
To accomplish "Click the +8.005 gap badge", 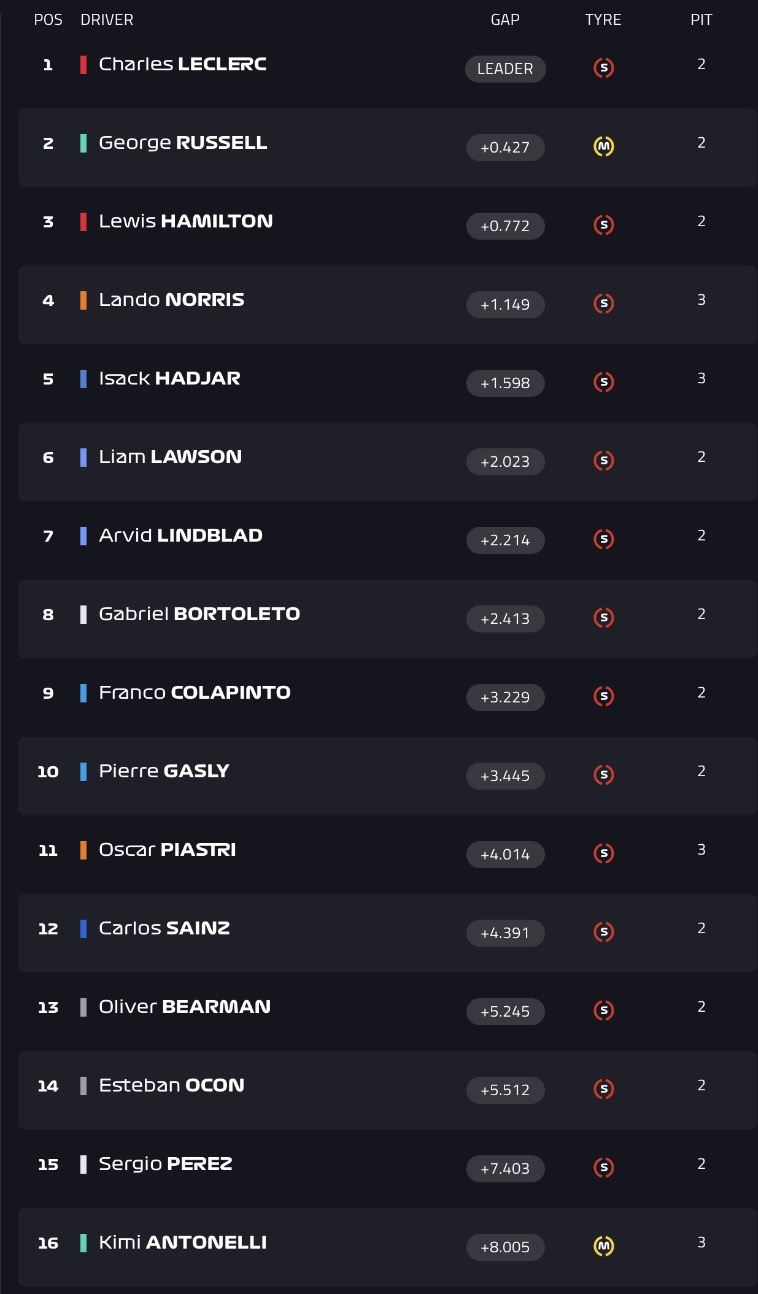I will click(505, 1248).
